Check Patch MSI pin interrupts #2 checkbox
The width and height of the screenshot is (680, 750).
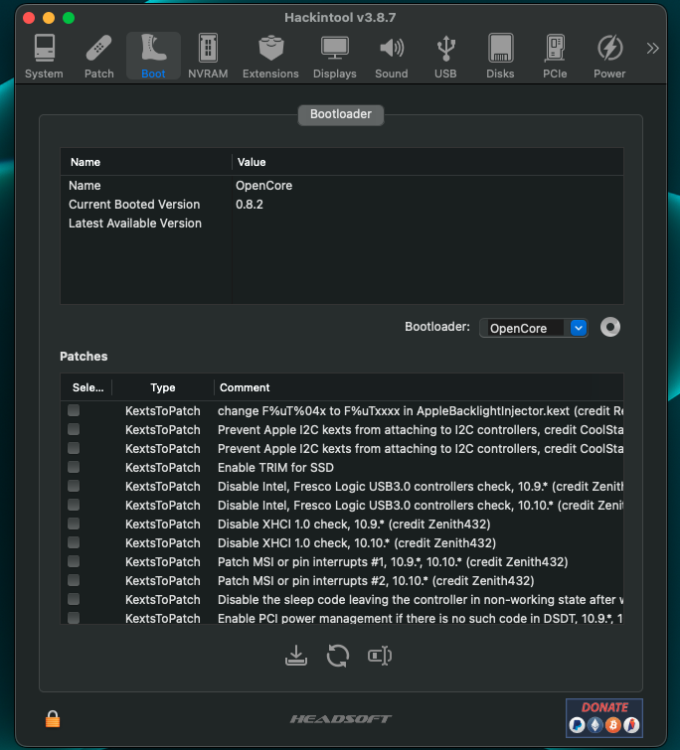(x=74, y=580)
